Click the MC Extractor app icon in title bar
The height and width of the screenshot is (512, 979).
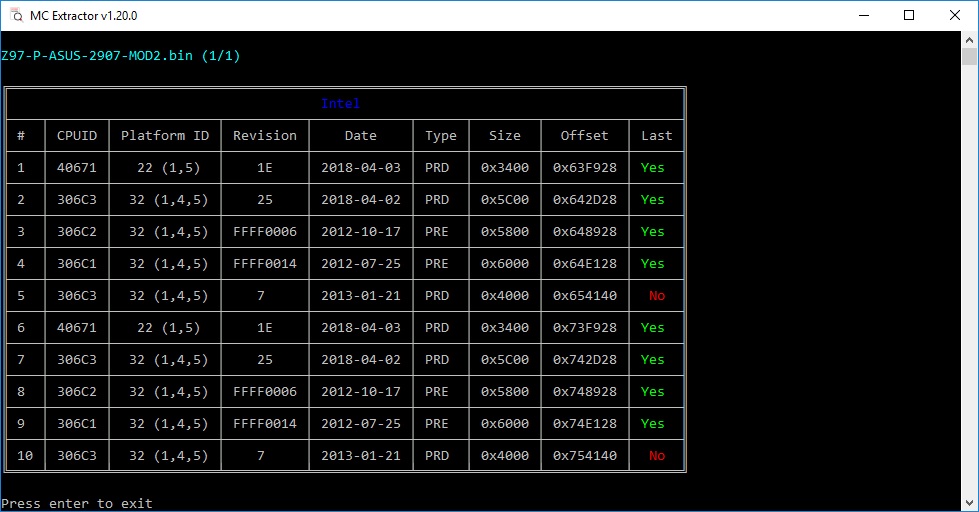[16, 15]
